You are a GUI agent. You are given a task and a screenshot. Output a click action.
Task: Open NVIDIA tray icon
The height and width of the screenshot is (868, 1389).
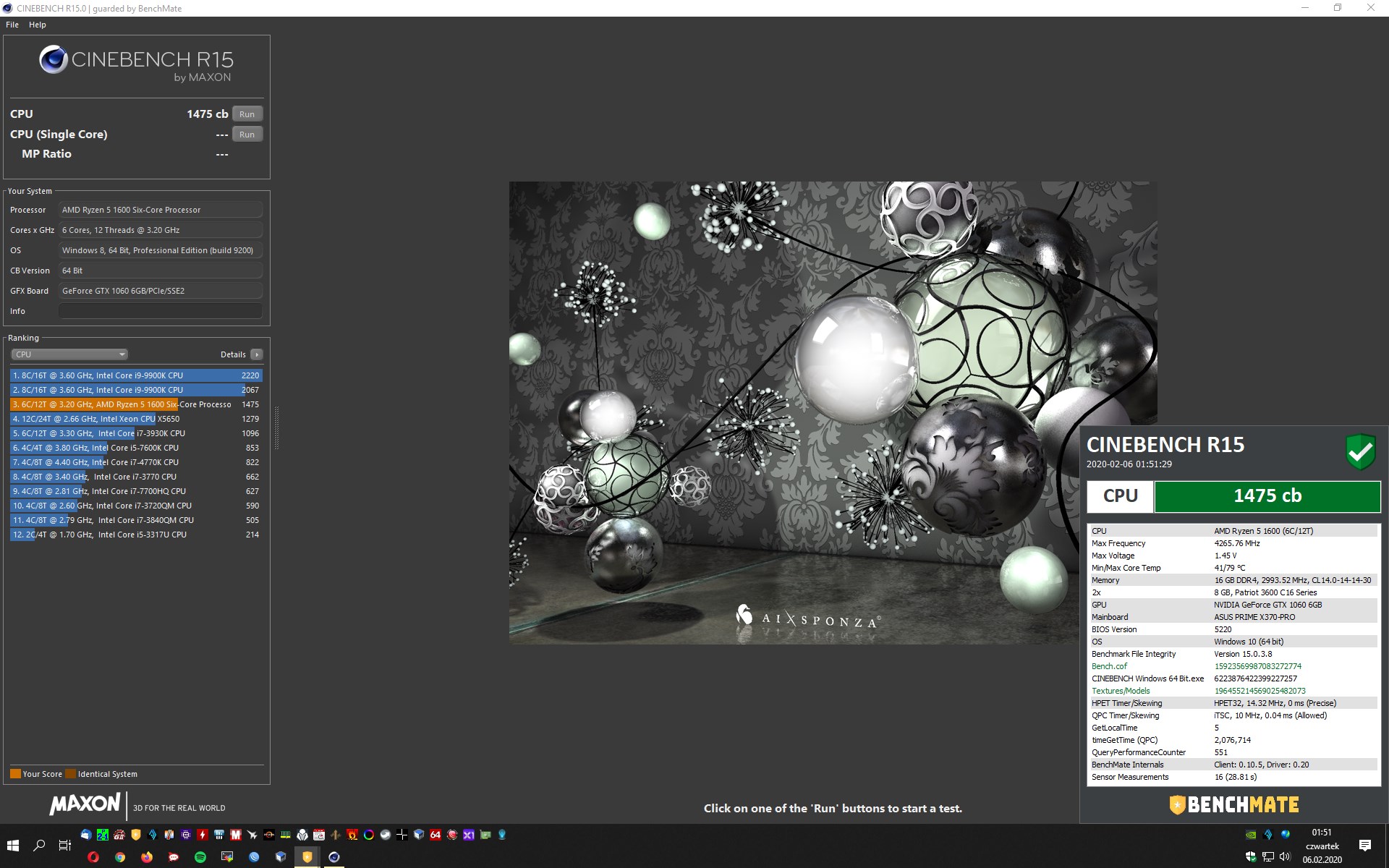point(1251,834)
